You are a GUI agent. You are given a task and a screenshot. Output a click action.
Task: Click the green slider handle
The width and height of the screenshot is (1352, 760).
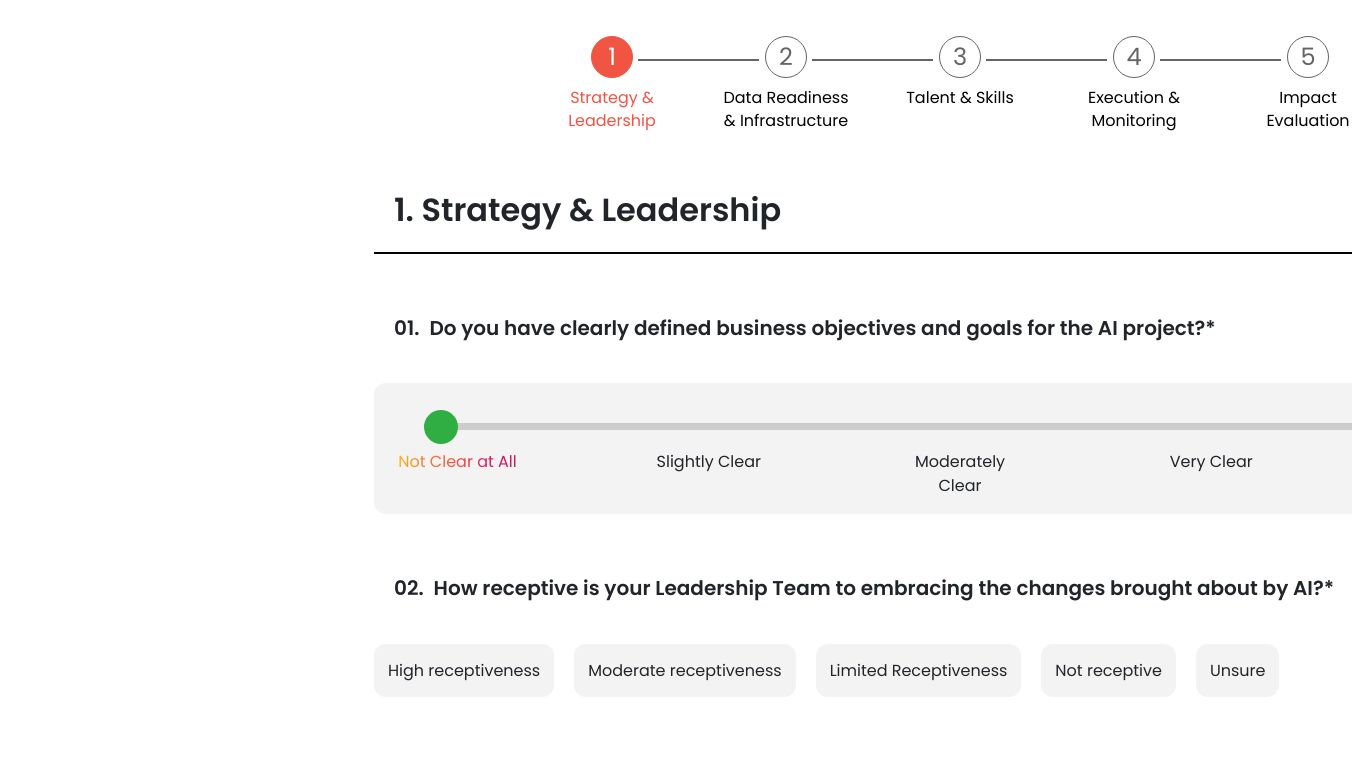441,427
